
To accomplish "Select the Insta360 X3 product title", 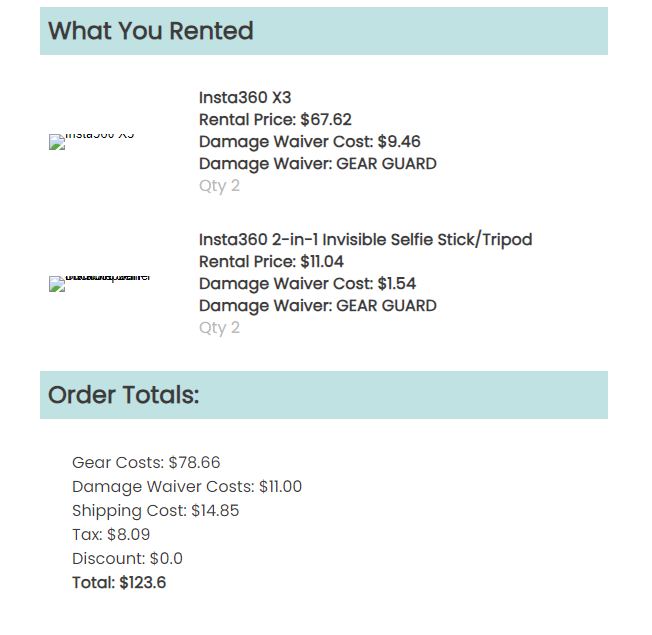I will tap(245, 98).
